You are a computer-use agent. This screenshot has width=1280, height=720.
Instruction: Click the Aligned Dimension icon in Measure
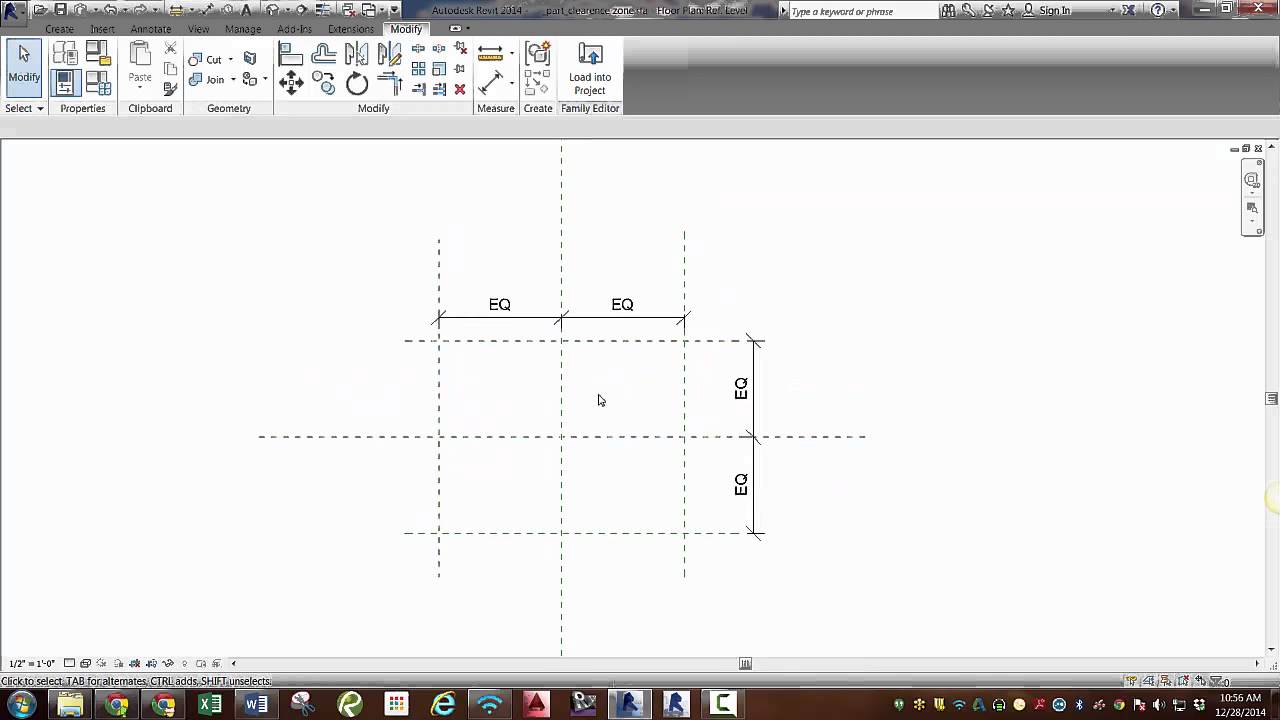(x=490, y=83)
